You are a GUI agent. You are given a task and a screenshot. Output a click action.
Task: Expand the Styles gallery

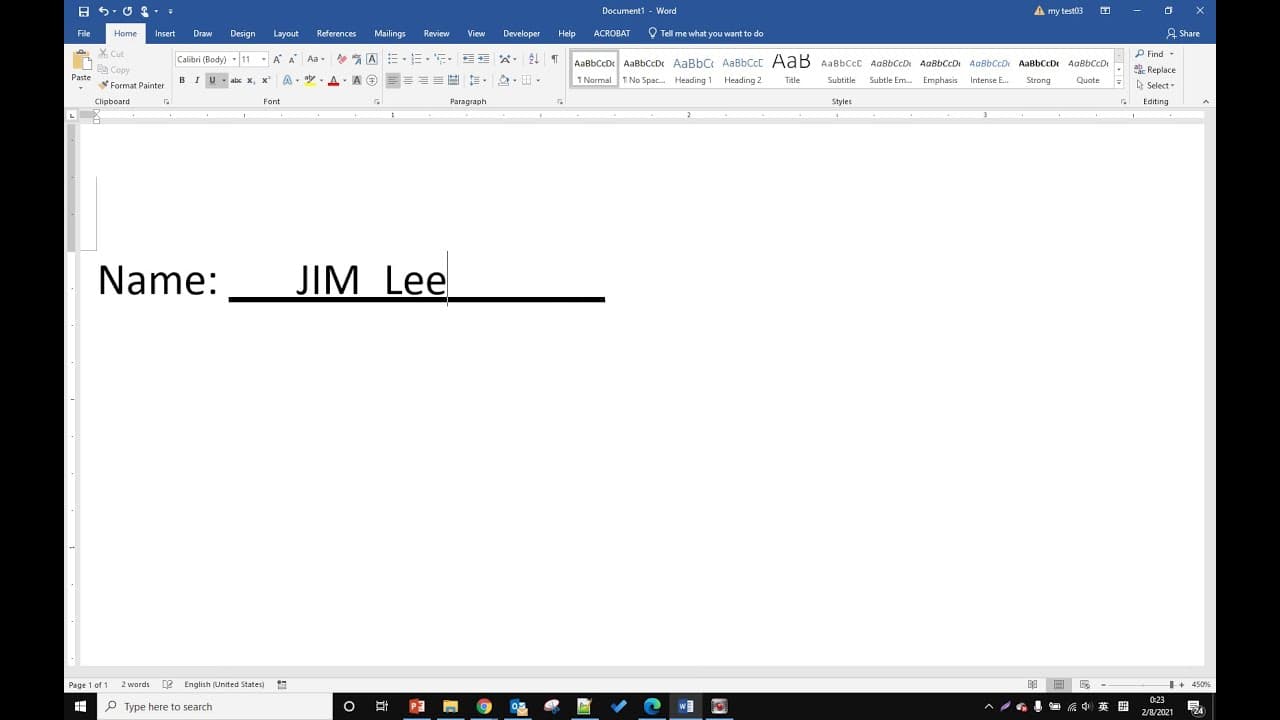pyautogui.click(x=1119, y=84)
